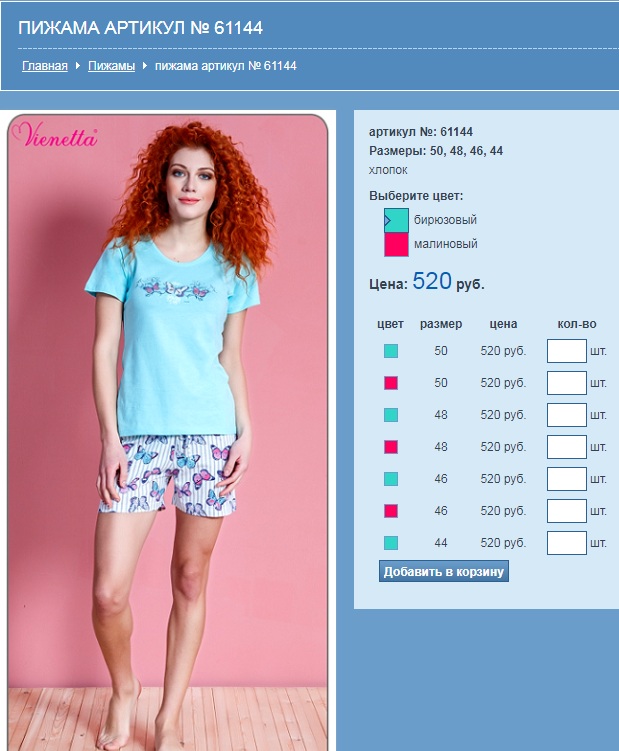
Task: Click the Vienetta brand logo on photo
Action: pyautogui.click(x=55, y=135)
